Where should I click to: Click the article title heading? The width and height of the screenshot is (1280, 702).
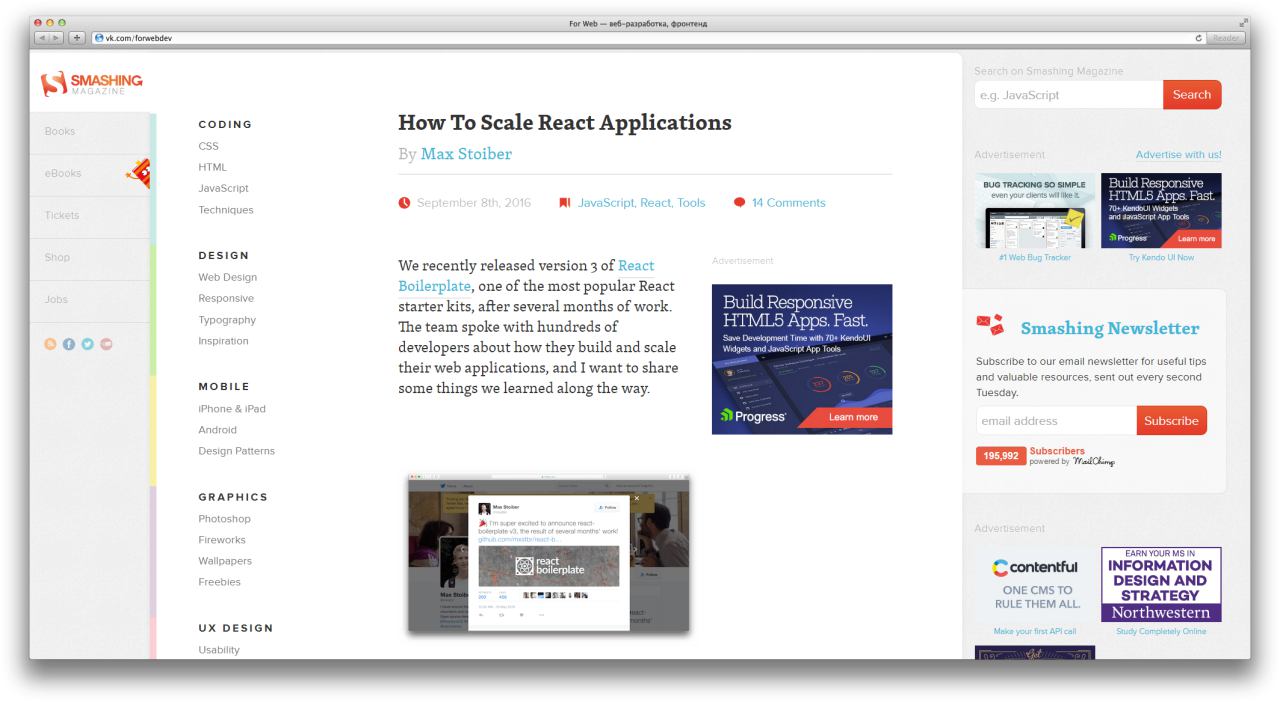(x=565, y=123)
